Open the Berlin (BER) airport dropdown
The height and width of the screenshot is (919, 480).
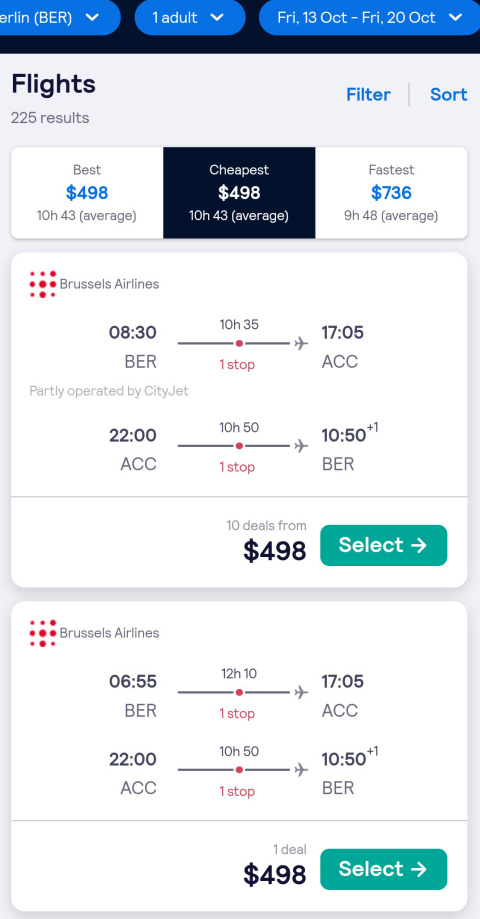[60, 18]
